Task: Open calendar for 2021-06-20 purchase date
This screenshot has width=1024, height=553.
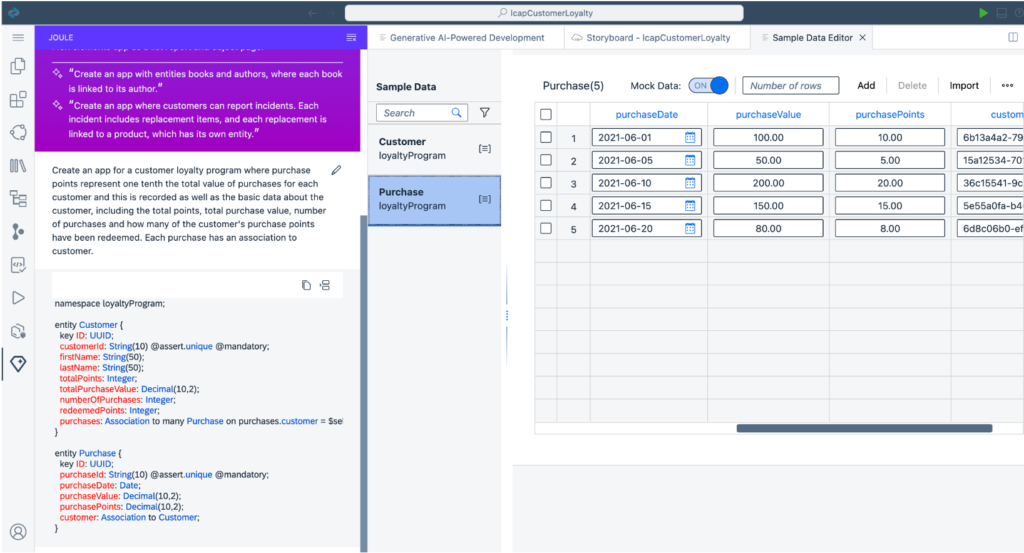Action: tap(690, 228)
